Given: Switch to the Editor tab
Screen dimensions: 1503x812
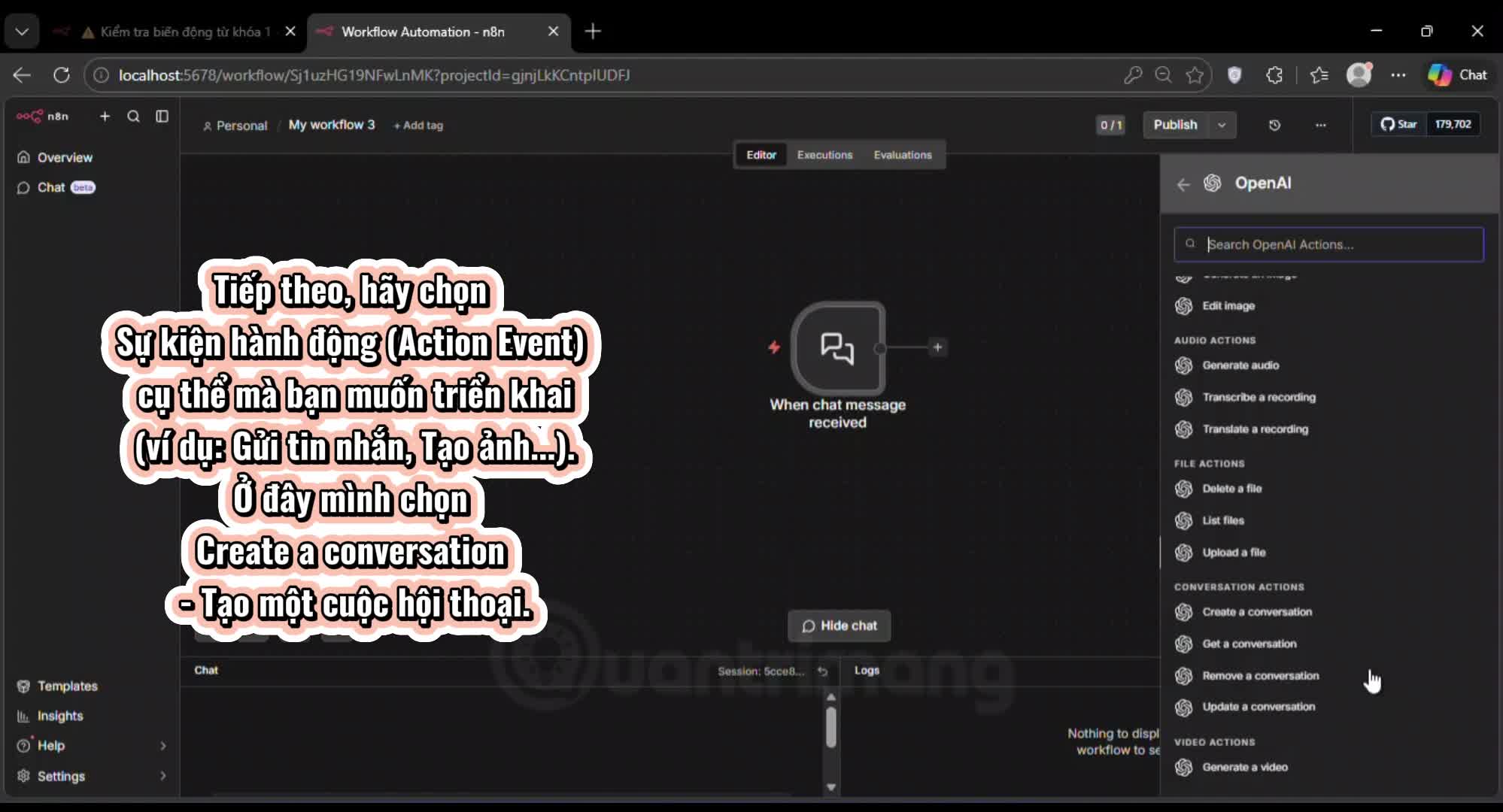Looking at the screenshot, I should click(761, 155).
